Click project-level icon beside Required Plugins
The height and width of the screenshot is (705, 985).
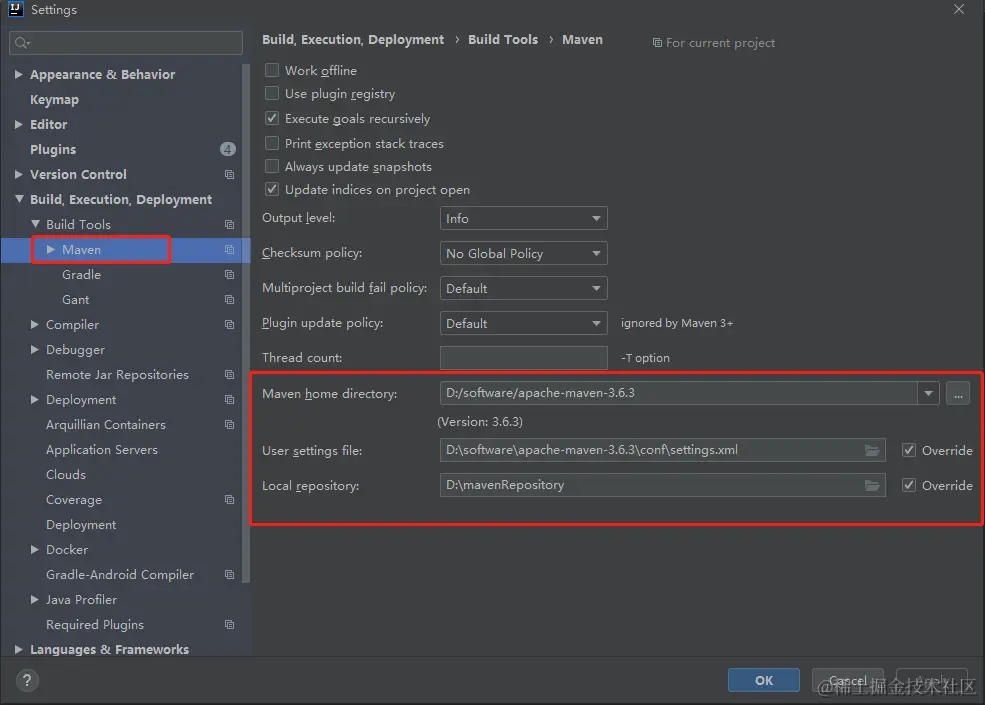[x=229, y=625]
